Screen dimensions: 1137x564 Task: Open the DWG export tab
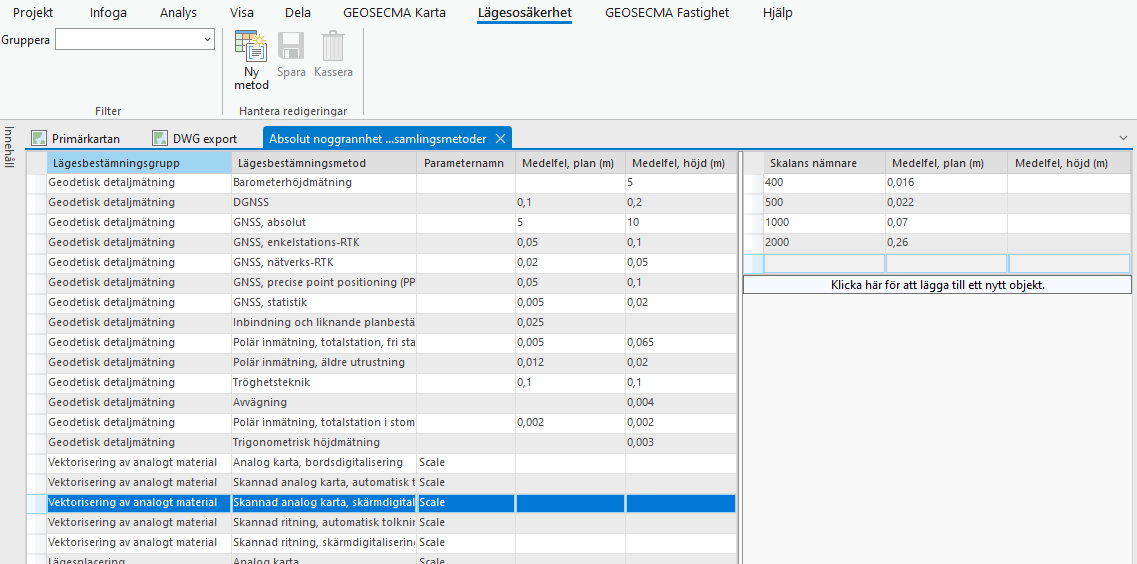tap(195, 139)
